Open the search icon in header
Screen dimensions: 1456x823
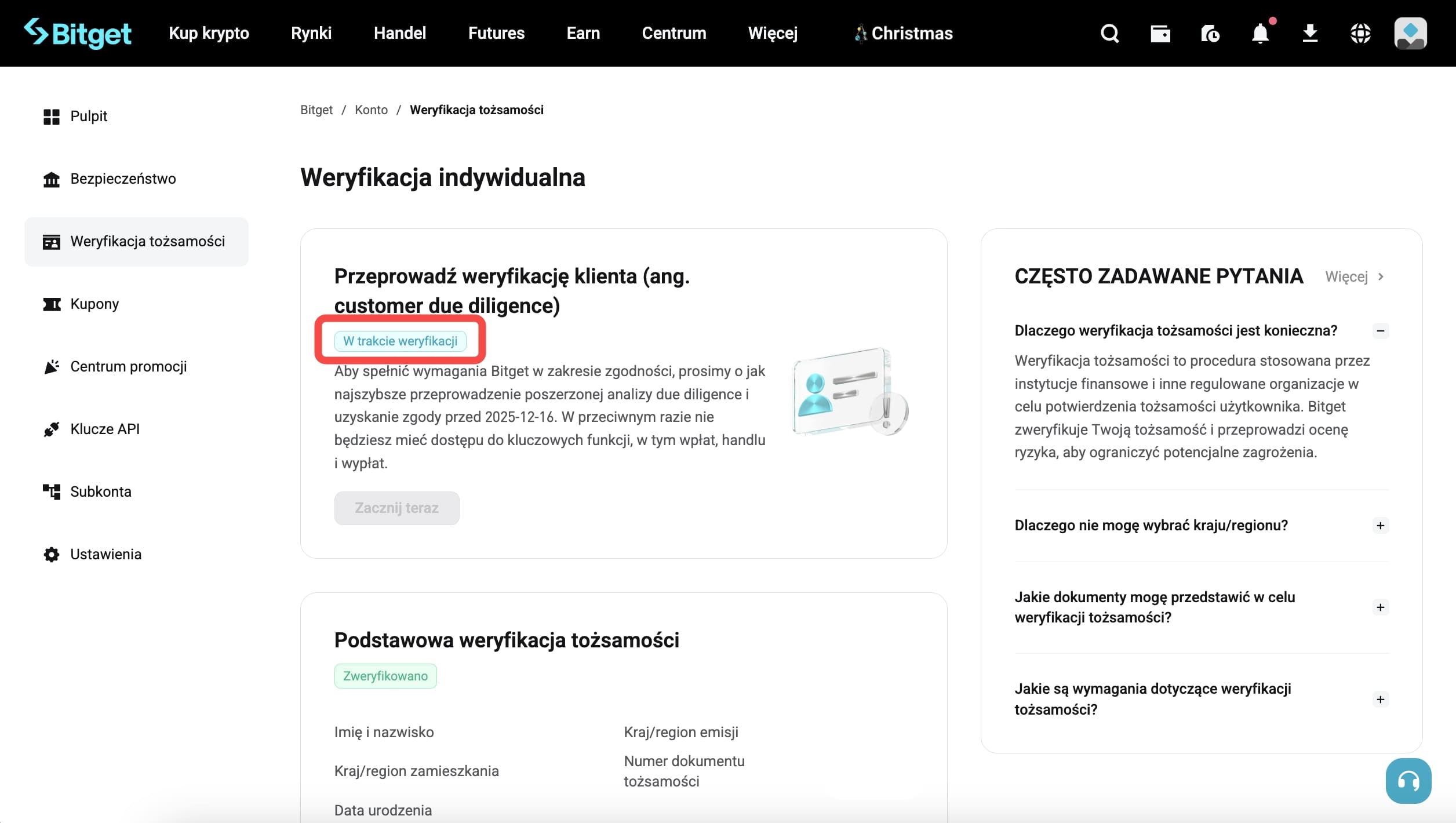[1109, 33]
